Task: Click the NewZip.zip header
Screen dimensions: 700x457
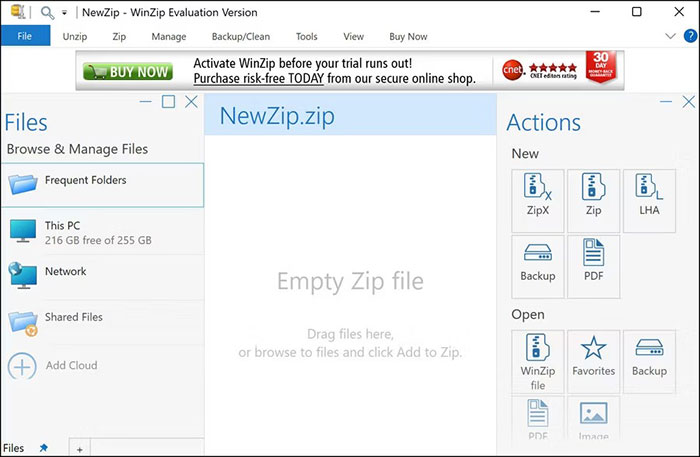Action: pos(350,115)
